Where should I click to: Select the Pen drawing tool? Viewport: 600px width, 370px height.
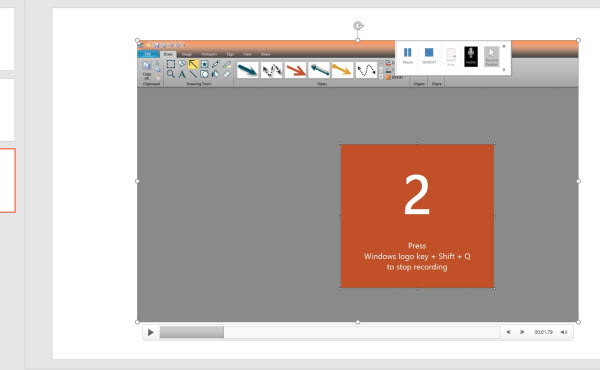click(x=216, y=64)
